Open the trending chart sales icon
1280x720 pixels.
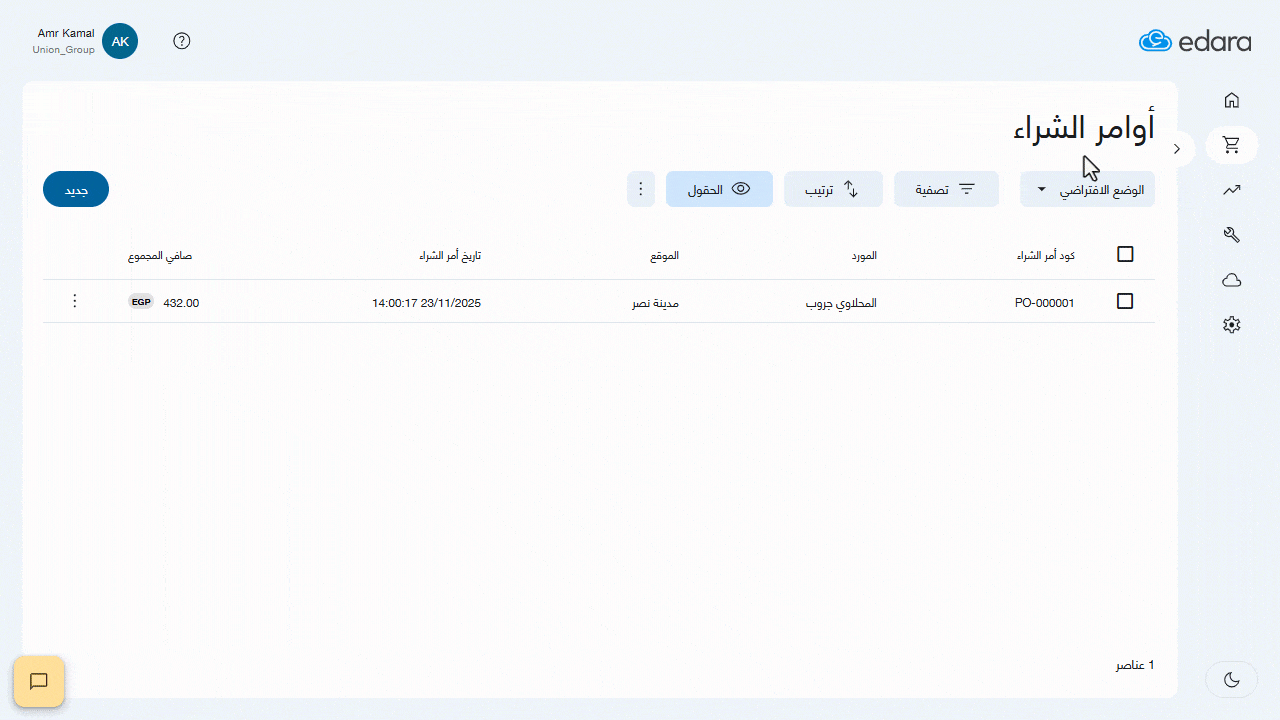[1232, 190]
